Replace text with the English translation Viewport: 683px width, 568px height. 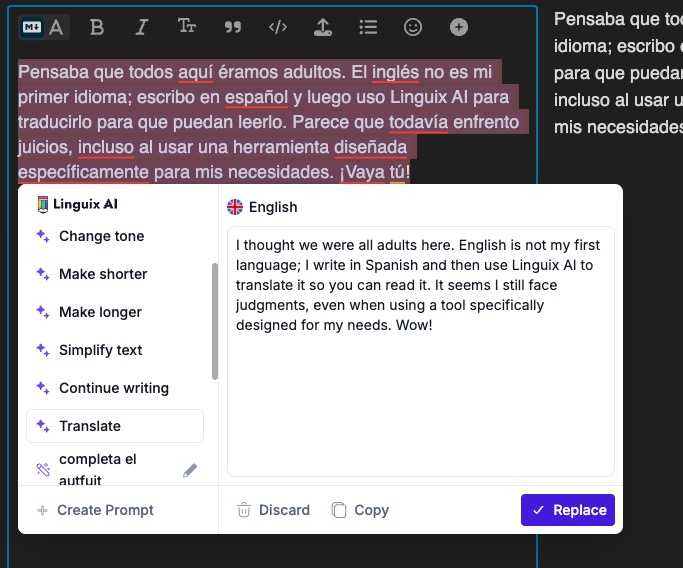568,510
